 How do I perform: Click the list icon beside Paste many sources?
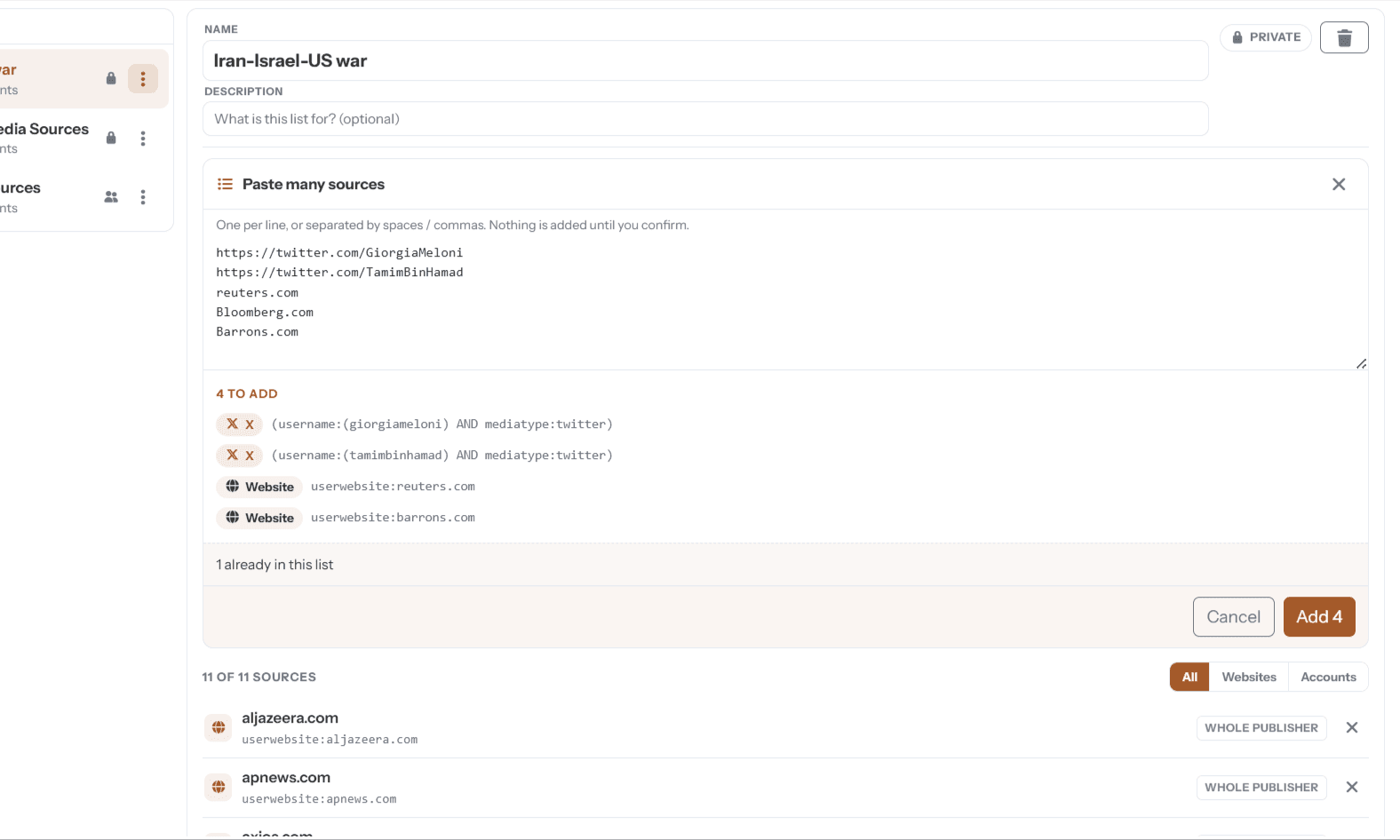point(225,184)
